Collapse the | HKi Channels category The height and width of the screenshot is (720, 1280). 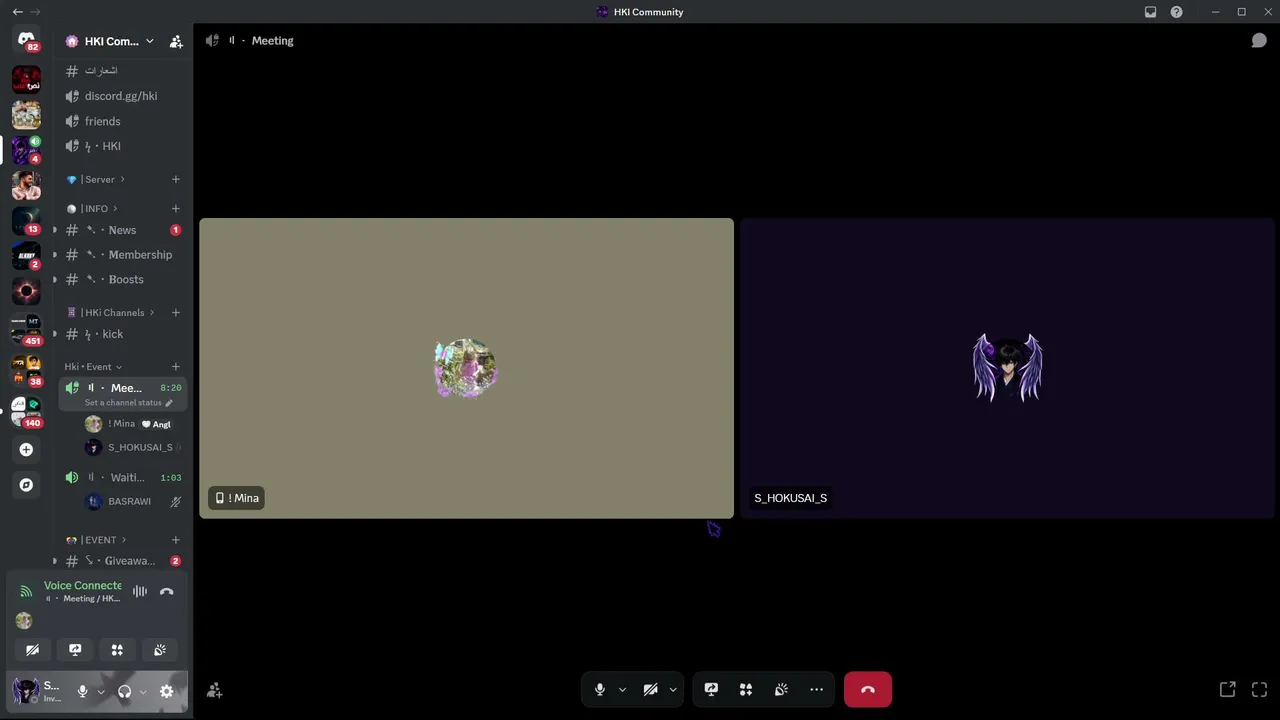[x=110, y=312]
